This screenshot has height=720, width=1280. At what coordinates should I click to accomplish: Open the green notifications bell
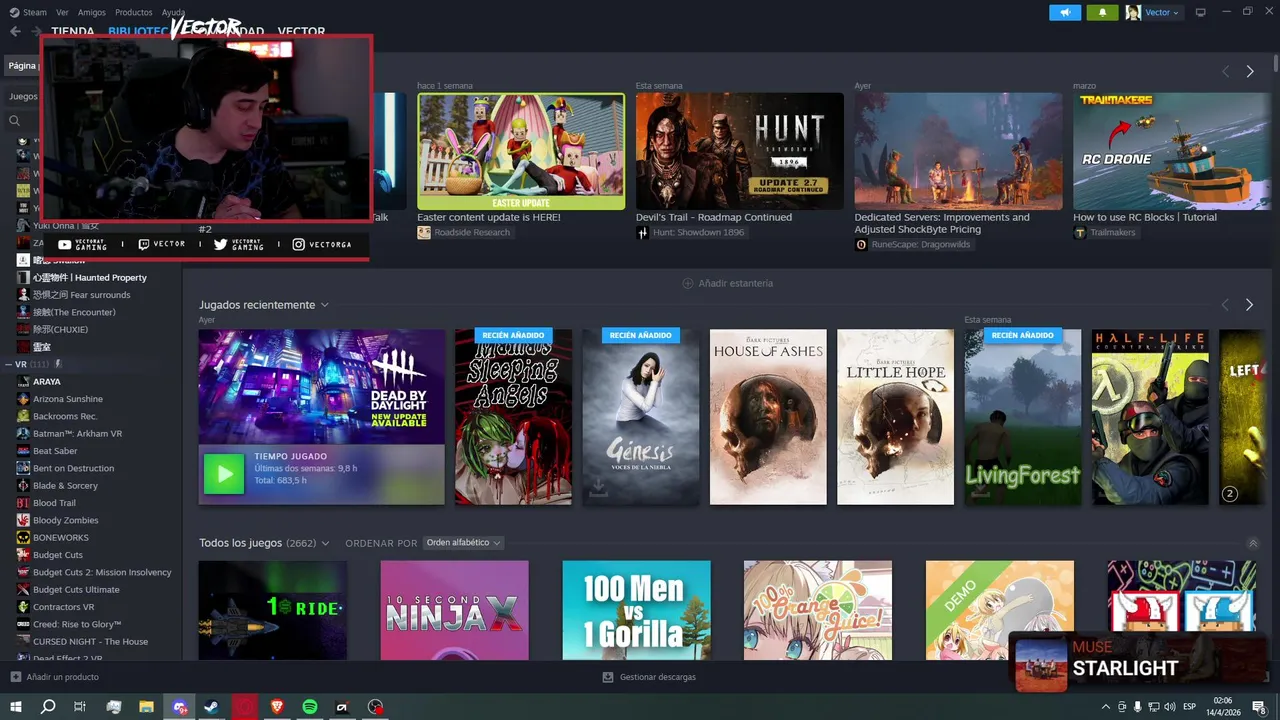[x=1103, y=12]
